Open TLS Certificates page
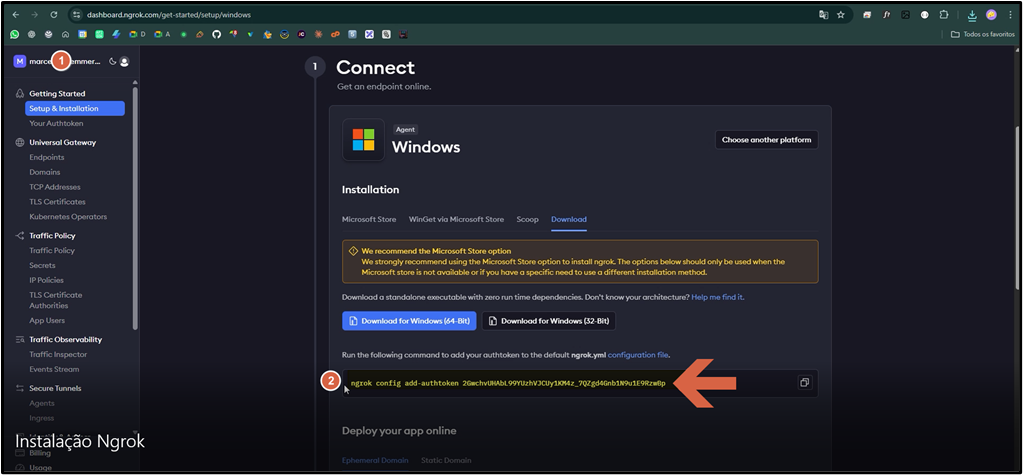 coord(57,202)
